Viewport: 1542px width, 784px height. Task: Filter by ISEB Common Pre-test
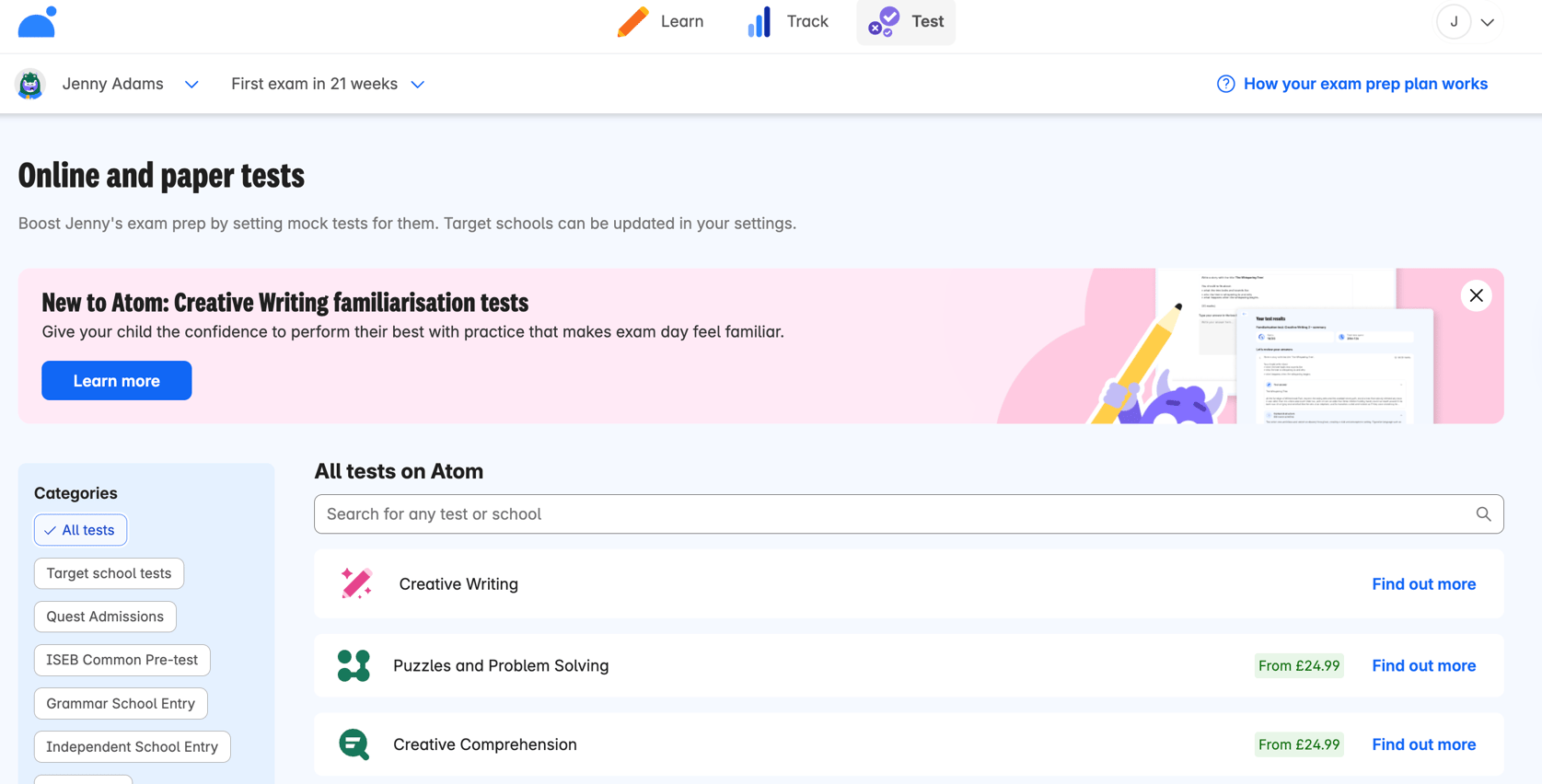122,660
